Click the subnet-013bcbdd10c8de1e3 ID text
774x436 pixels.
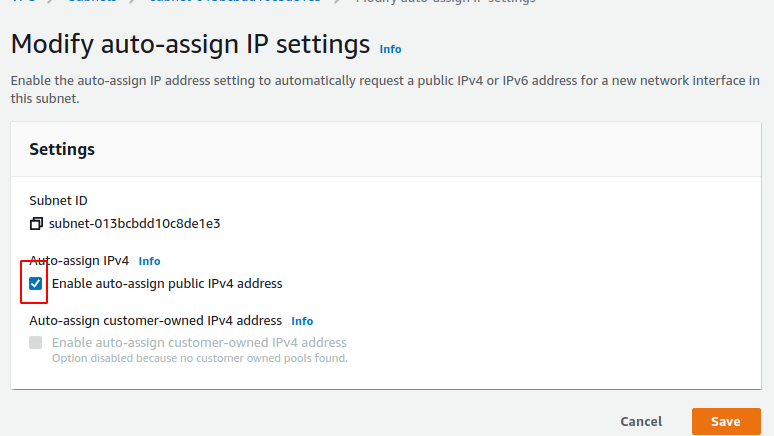tap(134, 224)
